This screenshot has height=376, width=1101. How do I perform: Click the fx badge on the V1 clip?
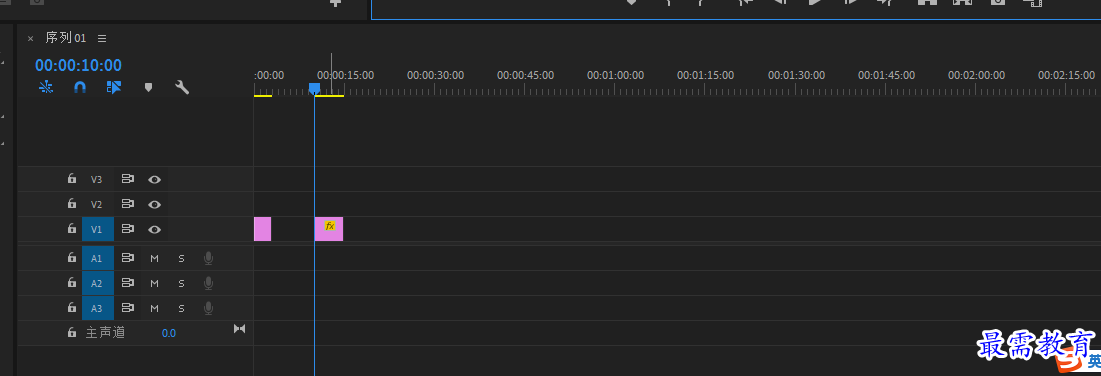point(330,226)
